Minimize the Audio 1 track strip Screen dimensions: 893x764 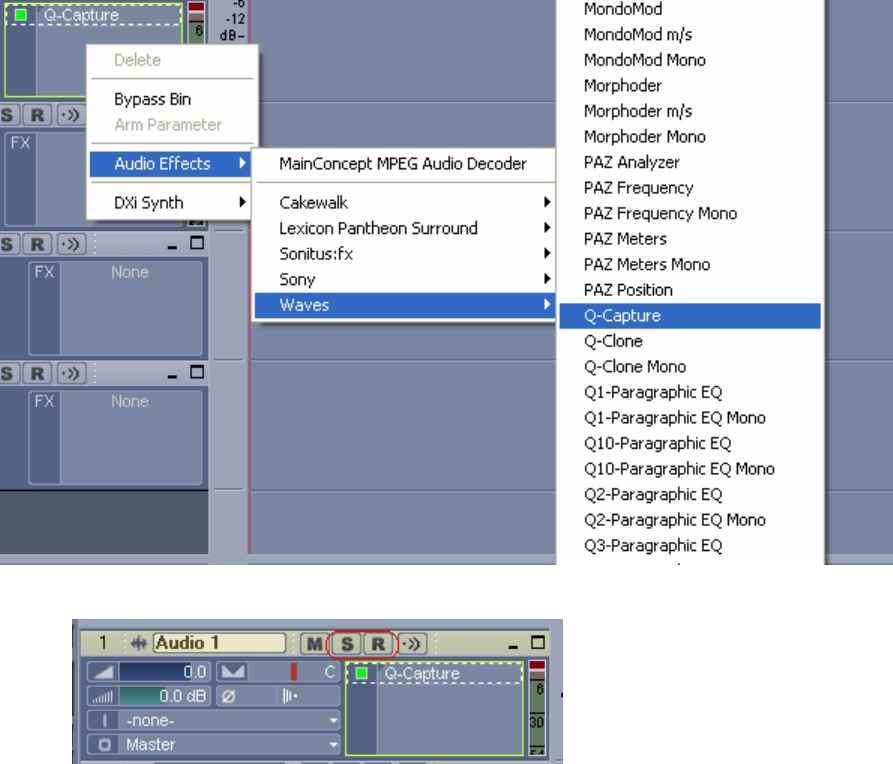[513, 645]
